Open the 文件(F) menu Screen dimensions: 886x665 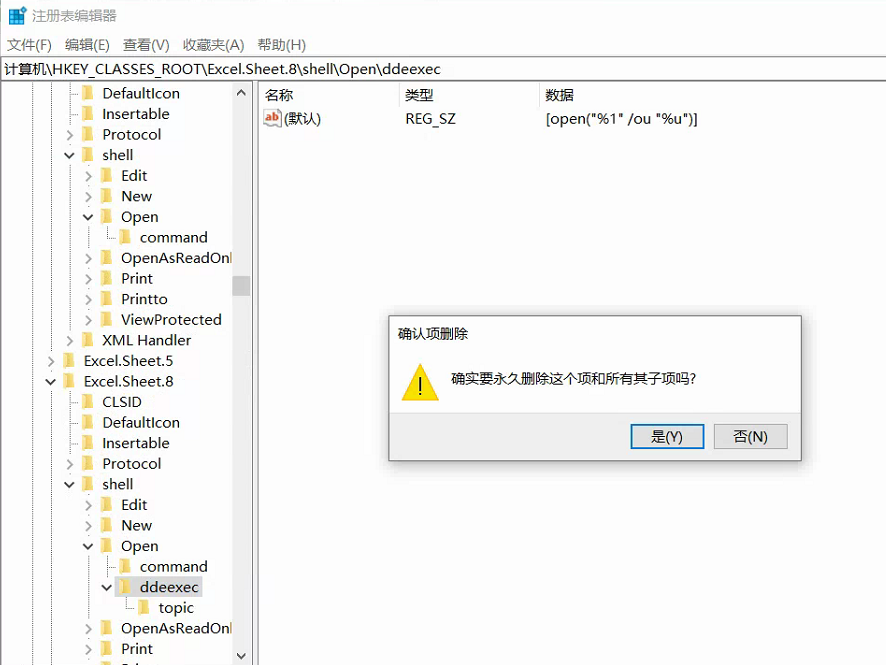point(29,45)
